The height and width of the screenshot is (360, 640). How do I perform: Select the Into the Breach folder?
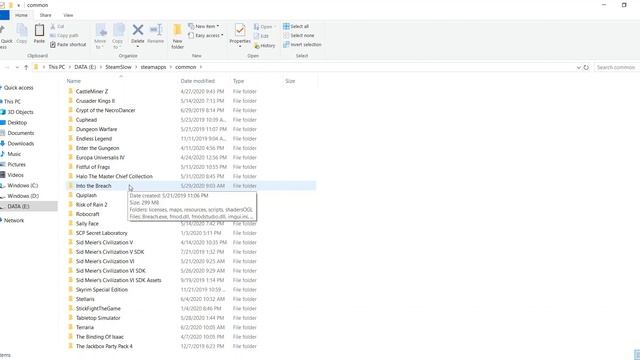tap(93, 186)
